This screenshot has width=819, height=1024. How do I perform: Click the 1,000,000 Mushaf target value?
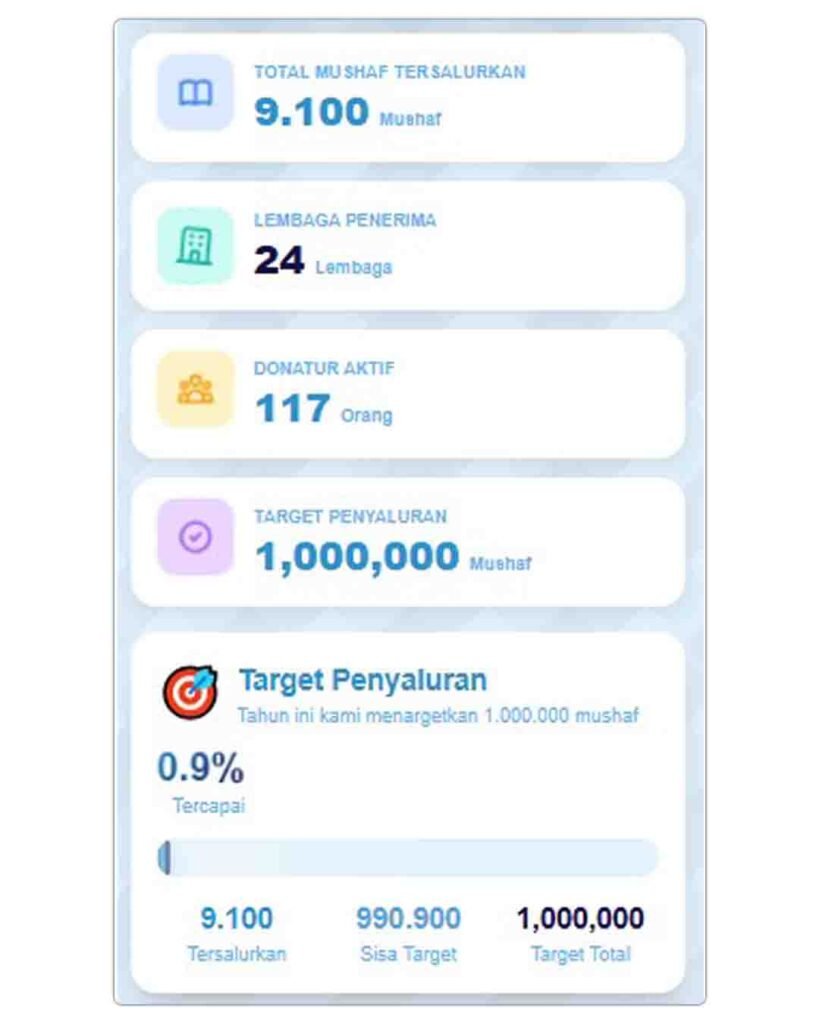click(x=358, y=557)
